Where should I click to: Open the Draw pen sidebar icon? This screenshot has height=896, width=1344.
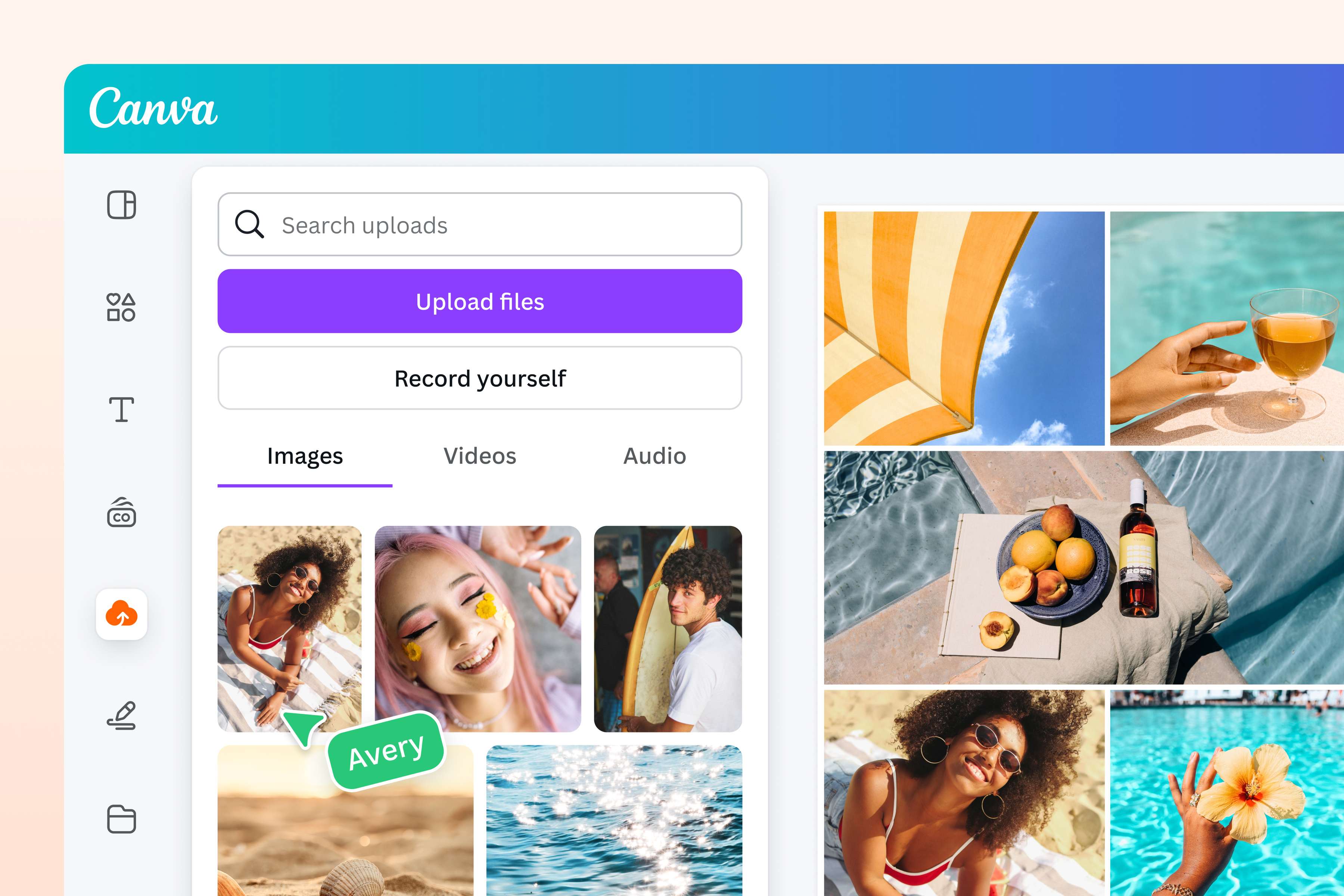[121, 716]
